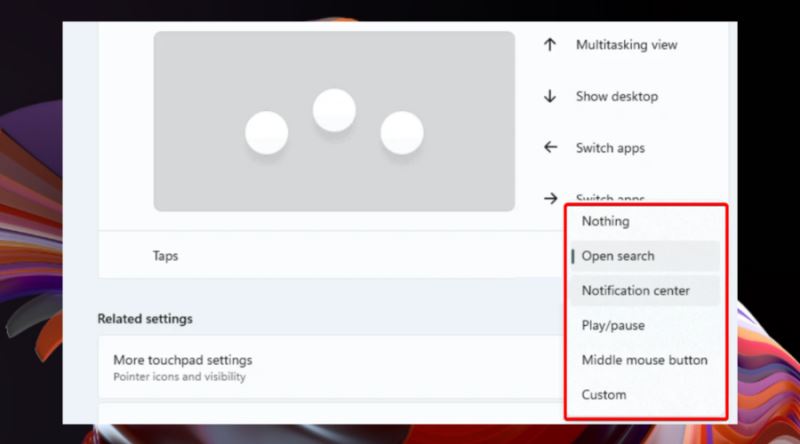Click the Related settings heading

click(145, 318)
